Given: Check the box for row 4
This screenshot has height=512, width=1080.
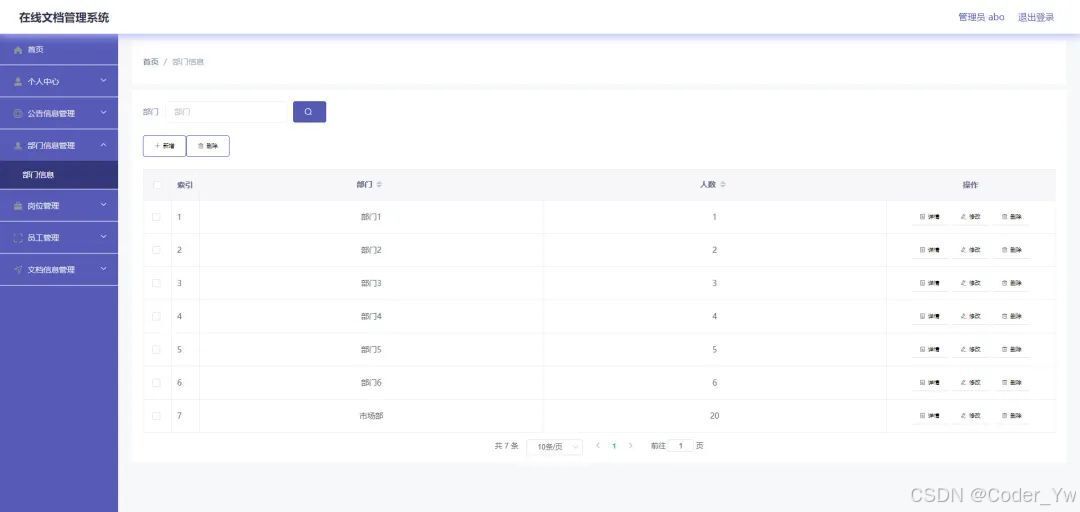Looking at the screenshot, I should [156, 316].
